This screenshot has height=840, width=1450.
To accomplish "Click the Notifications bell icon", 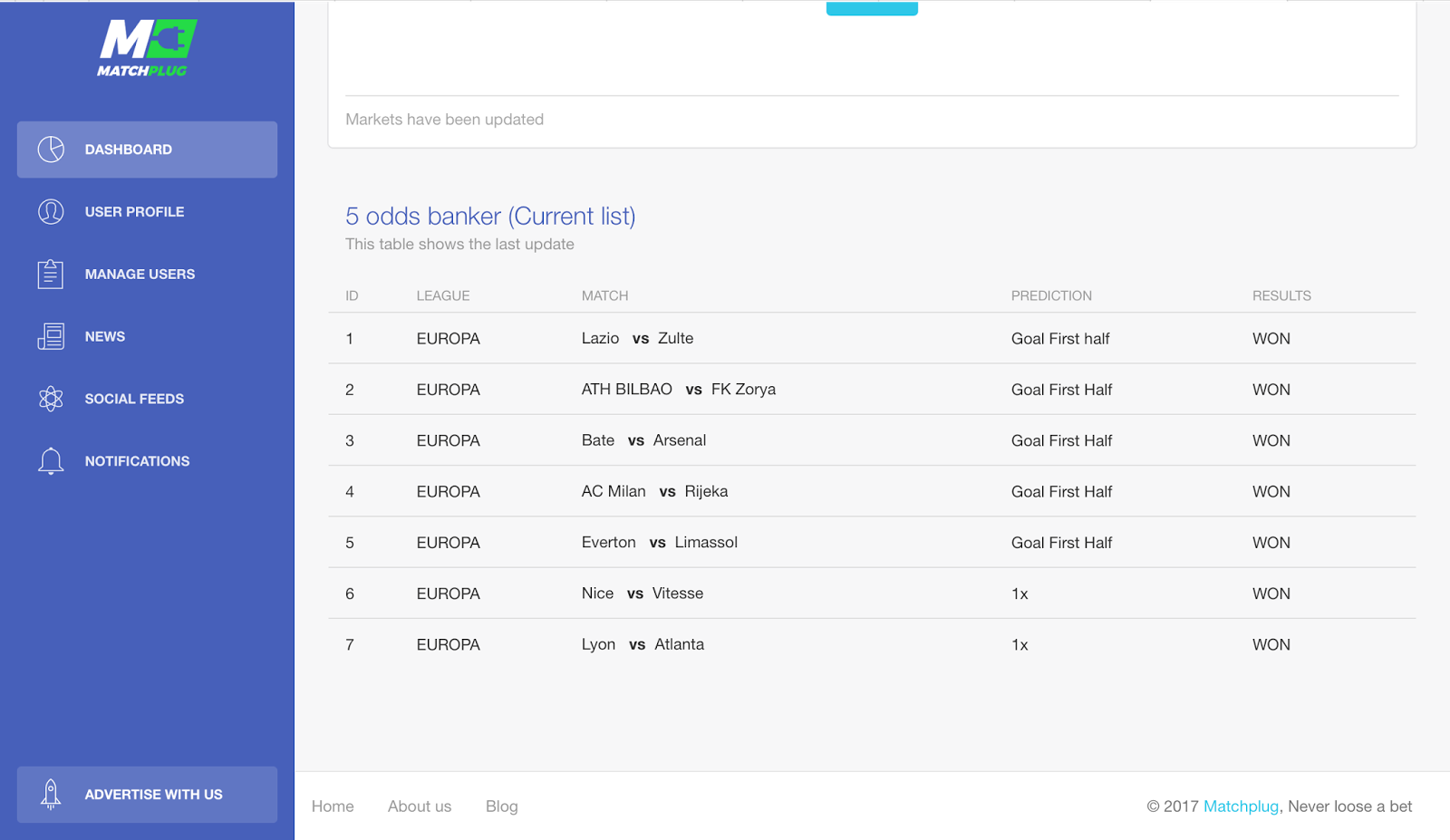I will pyautogui.click(x=51, y=461).
